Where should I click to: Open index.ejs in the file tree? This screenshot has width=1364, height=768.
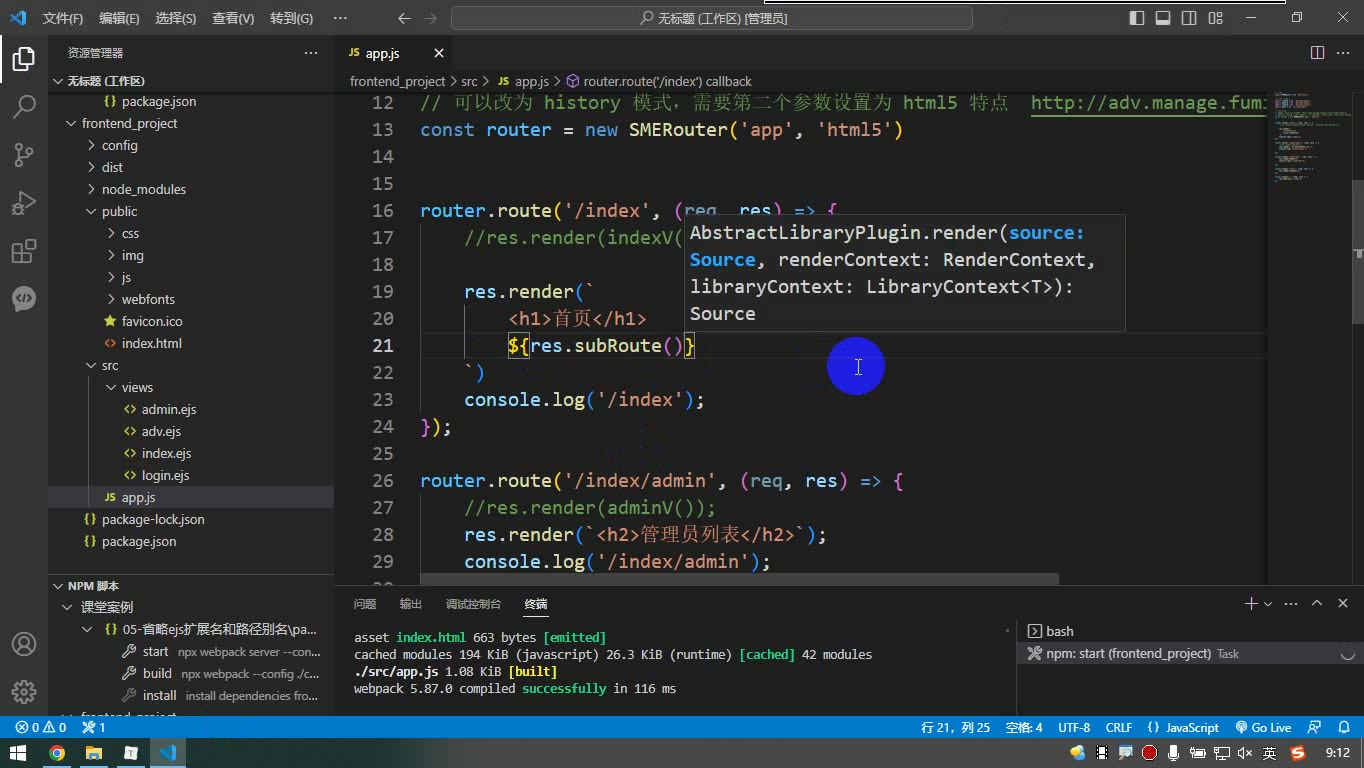click(x=166, y=453)
